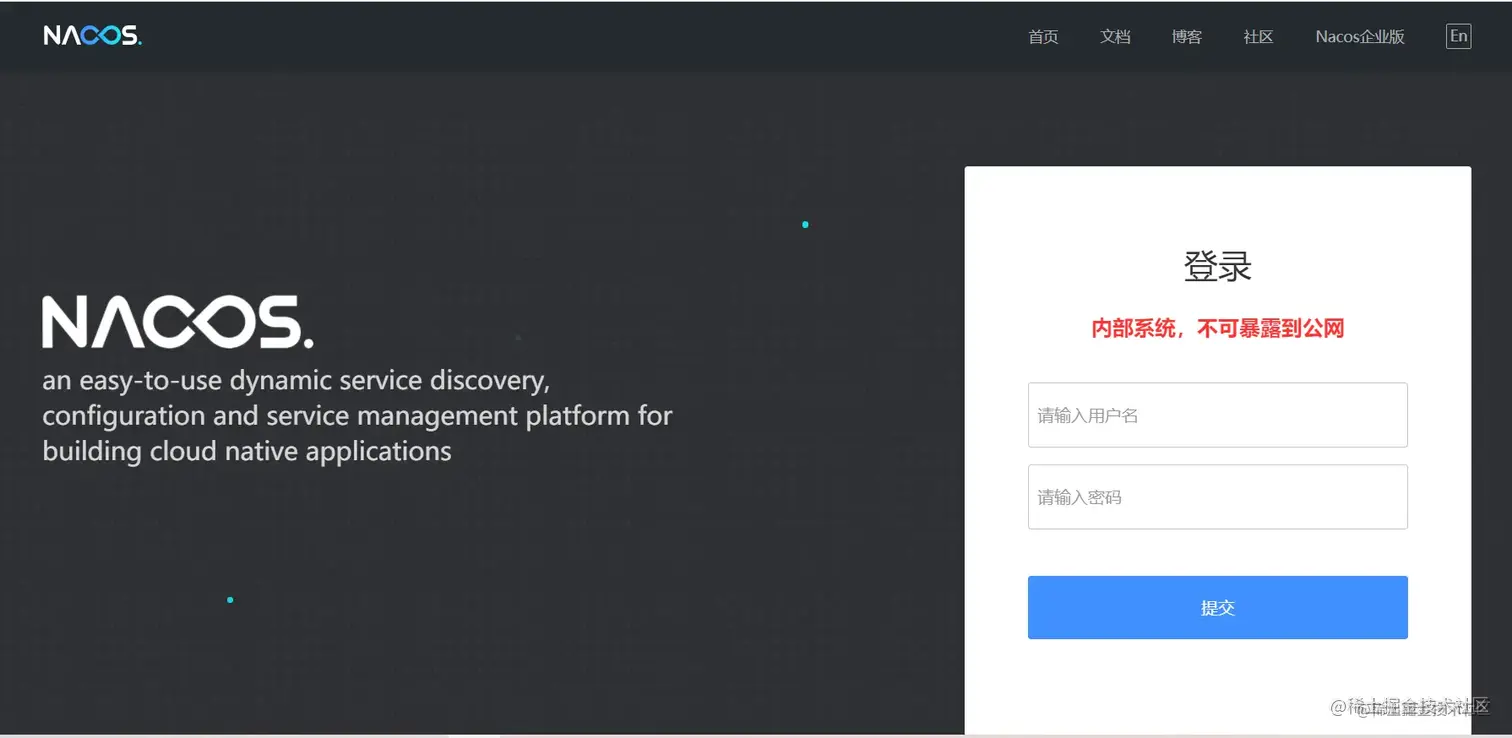This screenshot has width=1512, height=738.
Task: Click the large NACOS banner logo
Action: point(178,322)
